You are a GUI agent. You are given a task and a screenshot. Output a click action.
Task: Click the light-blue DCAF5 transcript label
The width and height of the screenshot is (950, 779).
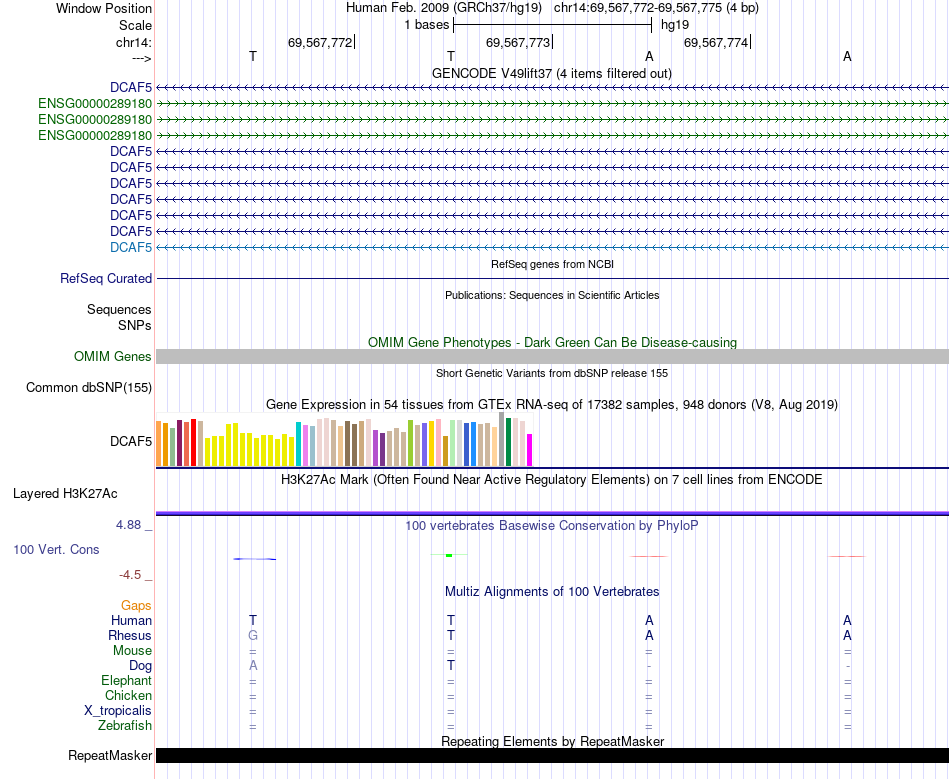(131, 247)
